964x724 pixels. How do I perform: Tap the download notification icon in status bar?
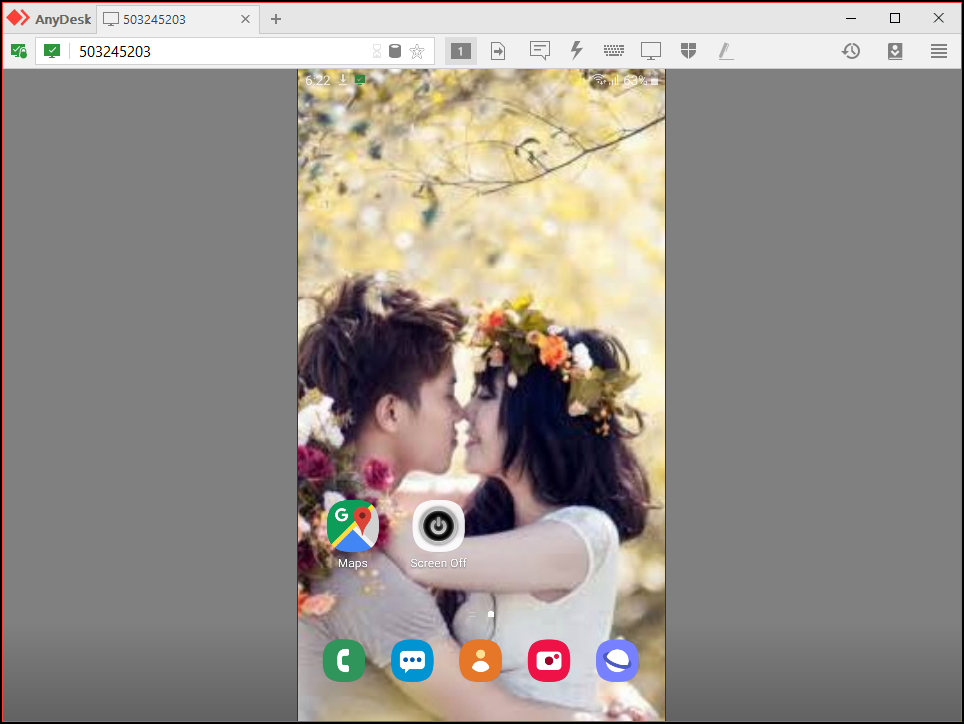coord(343,79)
